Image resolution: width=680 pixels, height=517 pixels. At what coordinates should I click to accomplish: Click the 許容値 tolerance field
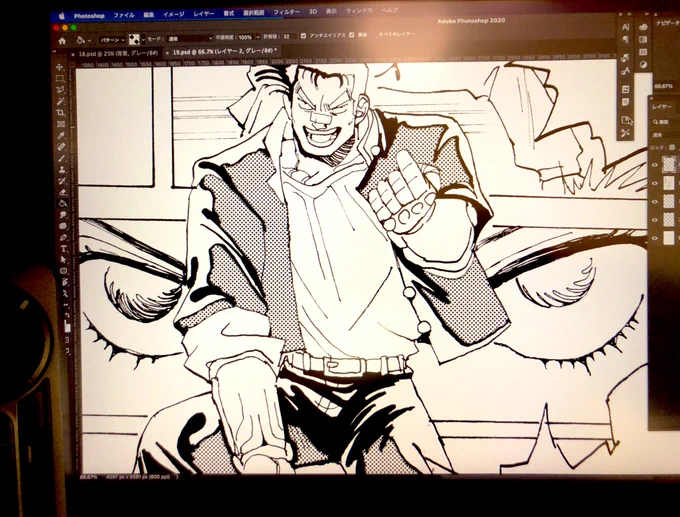[289, 36]
